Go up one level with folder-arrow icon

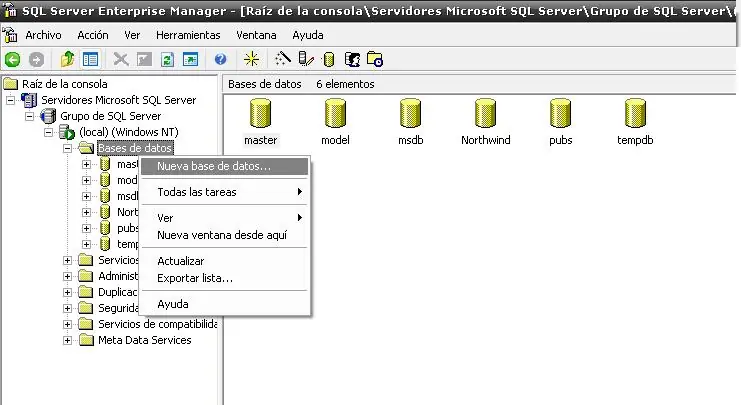point(67,59)
